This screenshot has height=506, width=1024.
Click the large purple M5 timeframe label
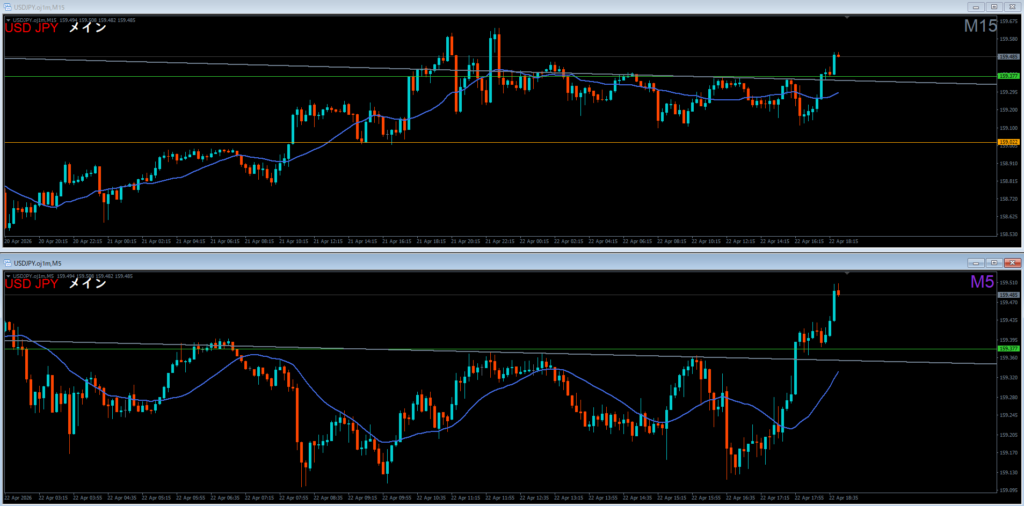pyautogui.click(x=984, y=282)
